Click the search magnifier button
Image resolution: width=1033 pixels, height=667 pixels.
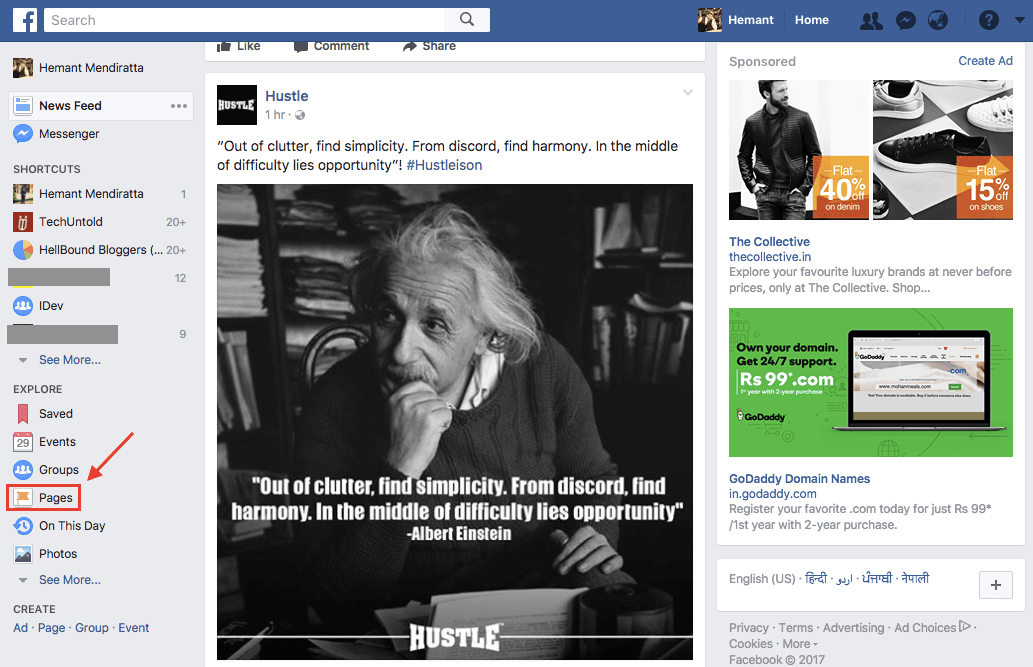[x=466, y=20]
